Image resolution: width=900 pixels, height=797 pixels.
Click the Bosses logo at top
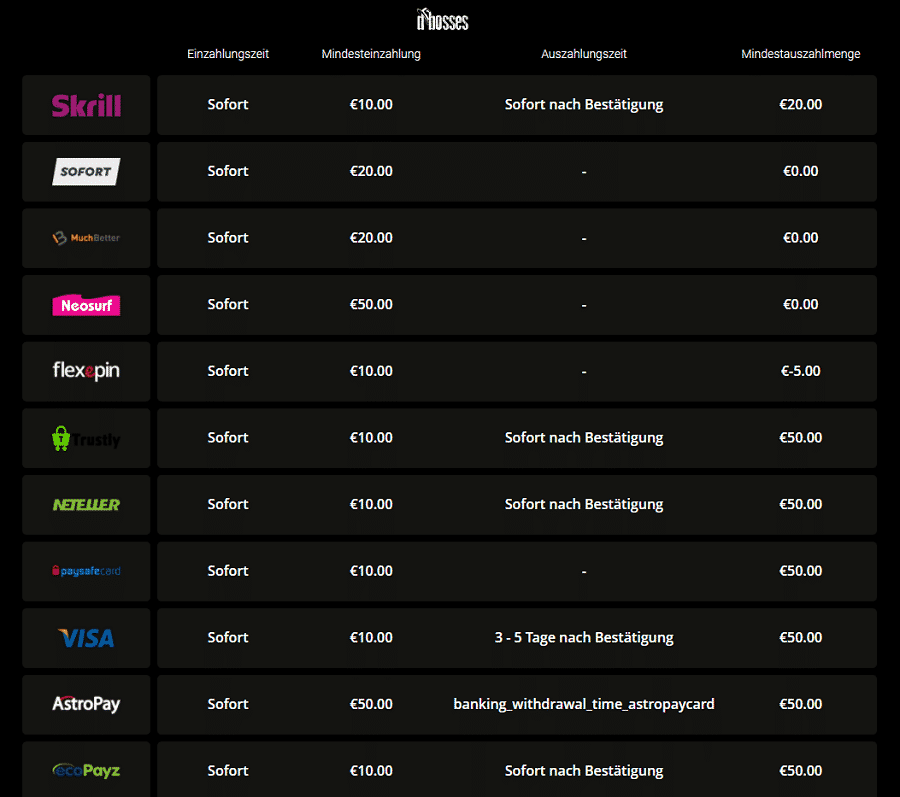click(443, 20)
